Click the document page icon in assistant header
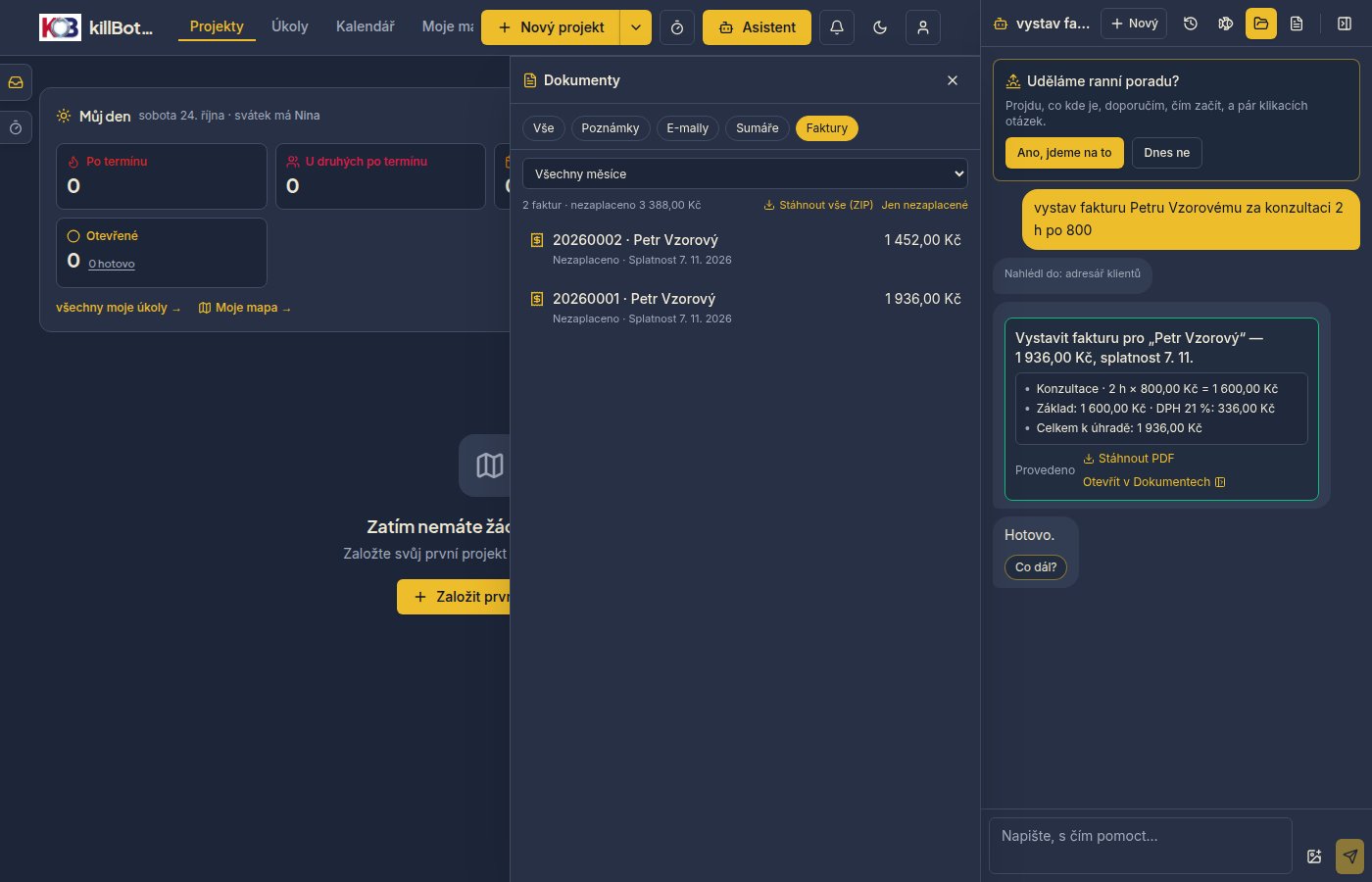This screenshot has width=1372, height=882. pyautogui.click(x=1297, y=24)
